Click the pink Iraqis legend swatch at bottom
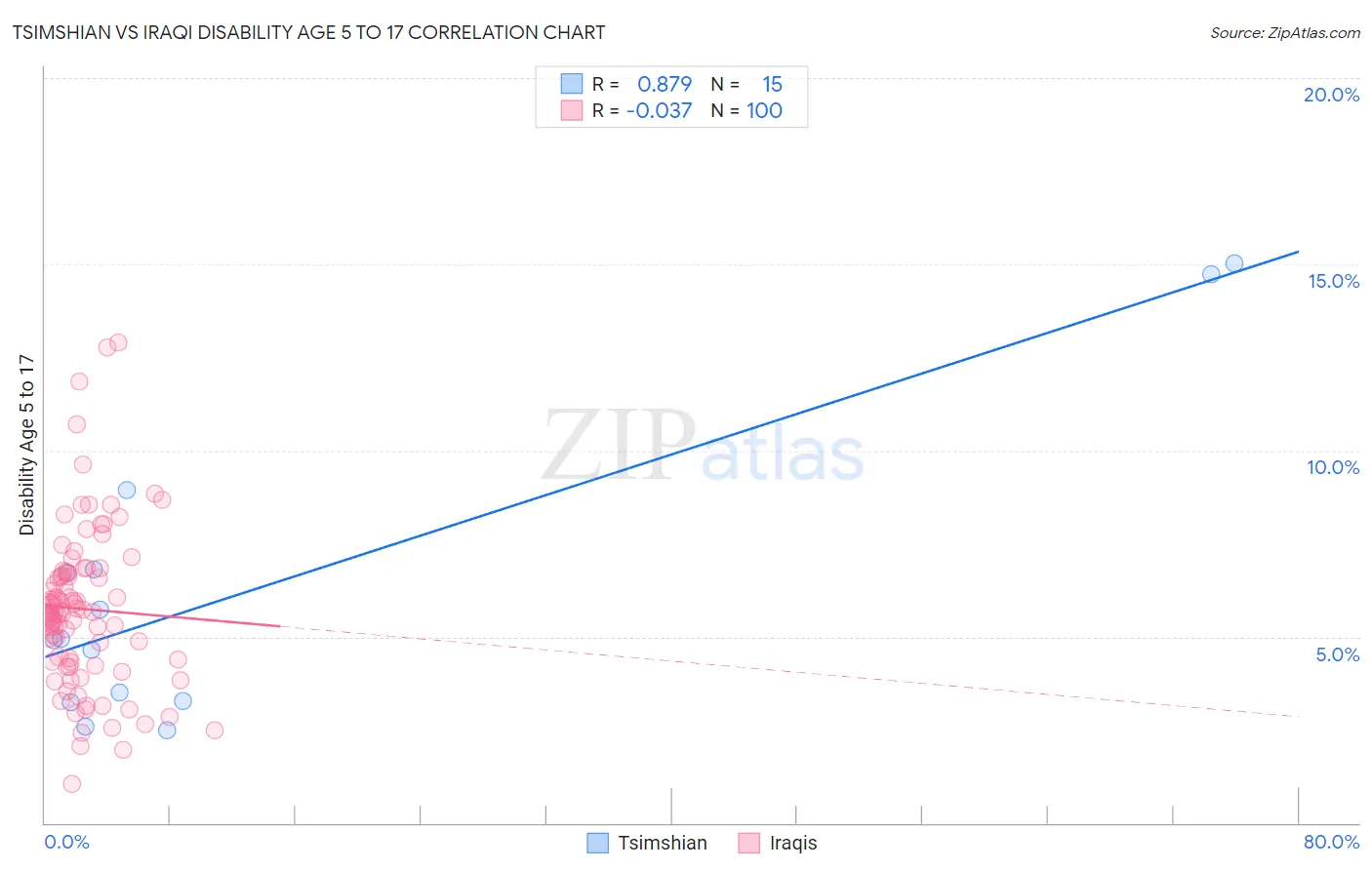This screenshot has width=1372, height=870. pos(749,843)
